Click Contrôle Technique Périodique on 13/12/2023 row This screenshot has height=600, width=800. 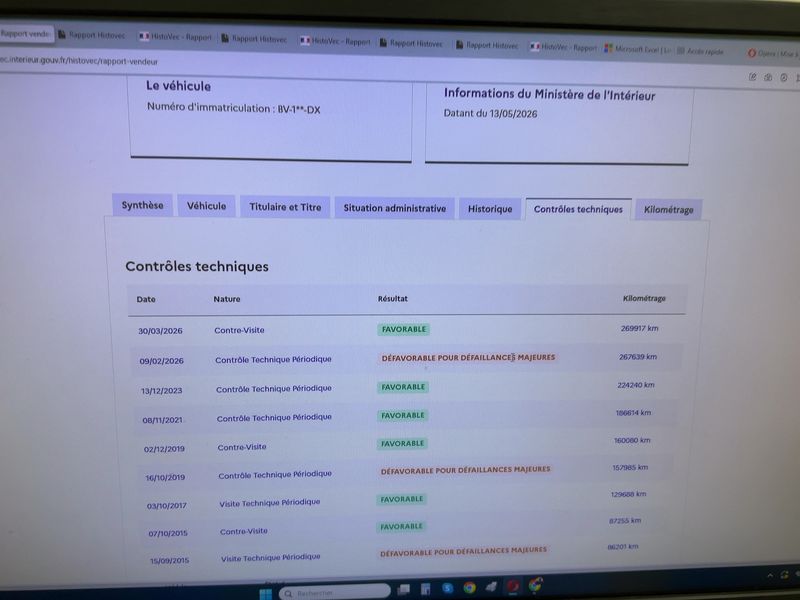273,389
